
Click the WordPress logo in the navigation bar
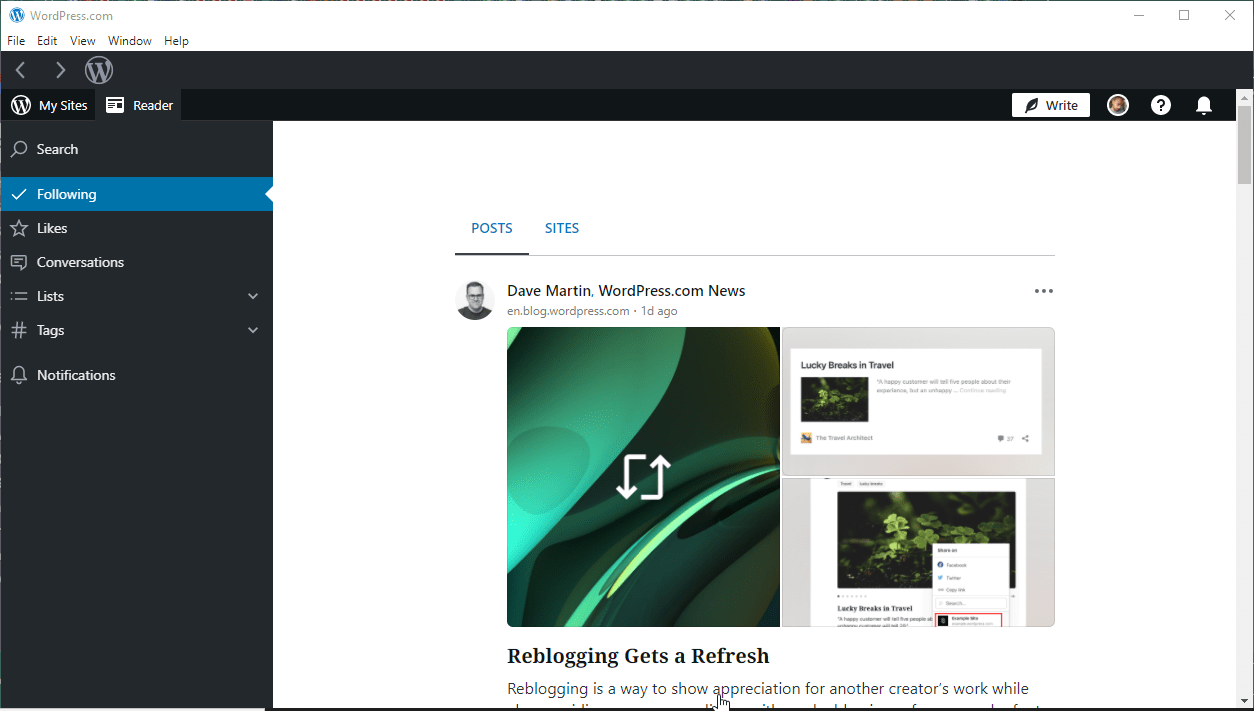(99, 70)
